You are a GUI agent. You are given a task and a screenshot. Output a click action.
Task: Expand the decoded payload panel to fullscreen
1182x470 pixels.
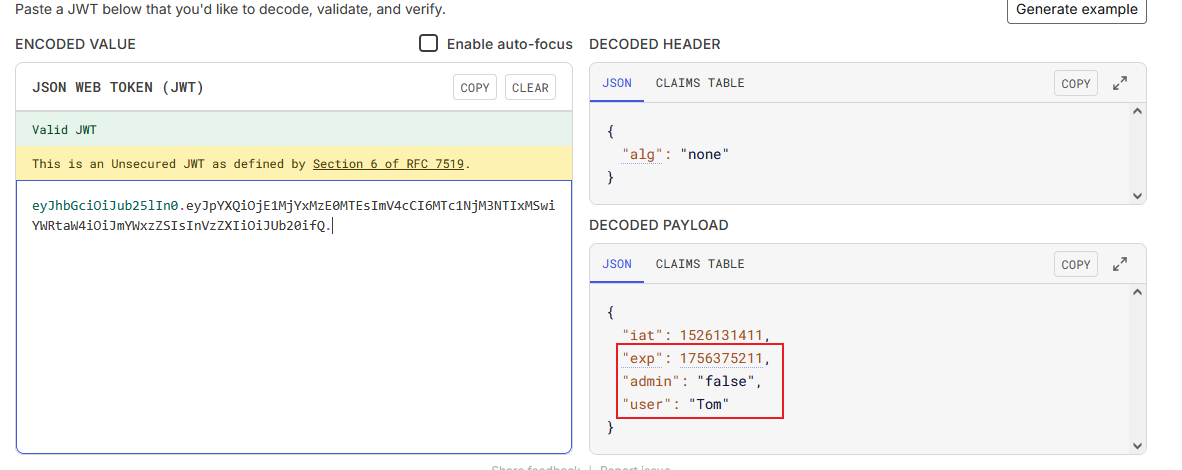tap(1120, 265)
